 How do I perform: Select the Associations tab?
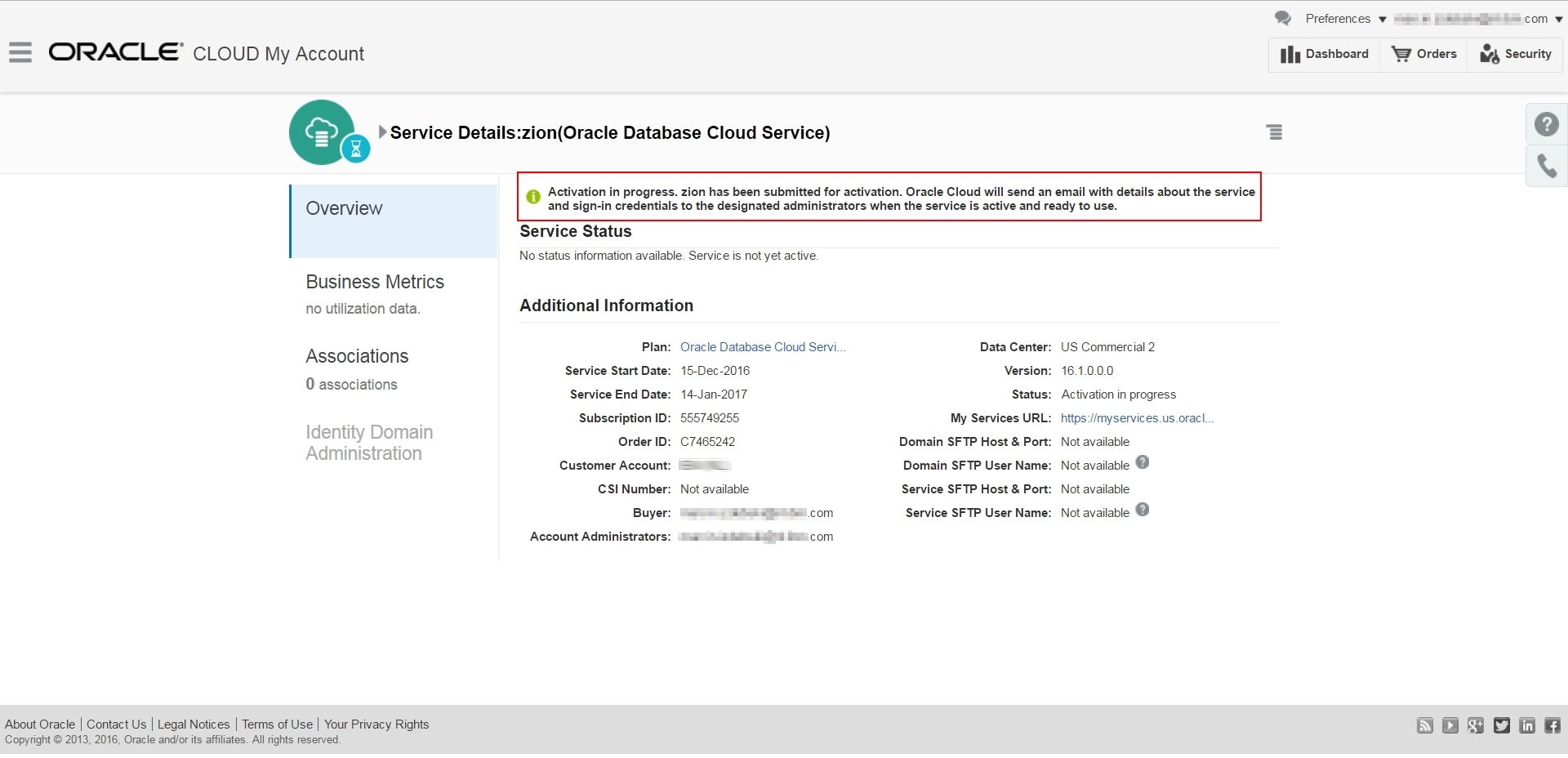pos(357,356)
